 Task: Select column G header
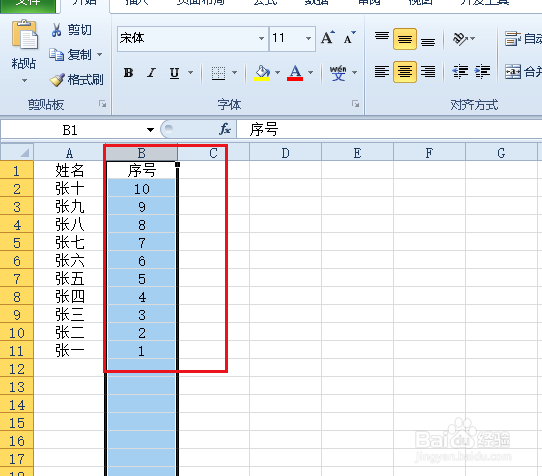(501, 152)
